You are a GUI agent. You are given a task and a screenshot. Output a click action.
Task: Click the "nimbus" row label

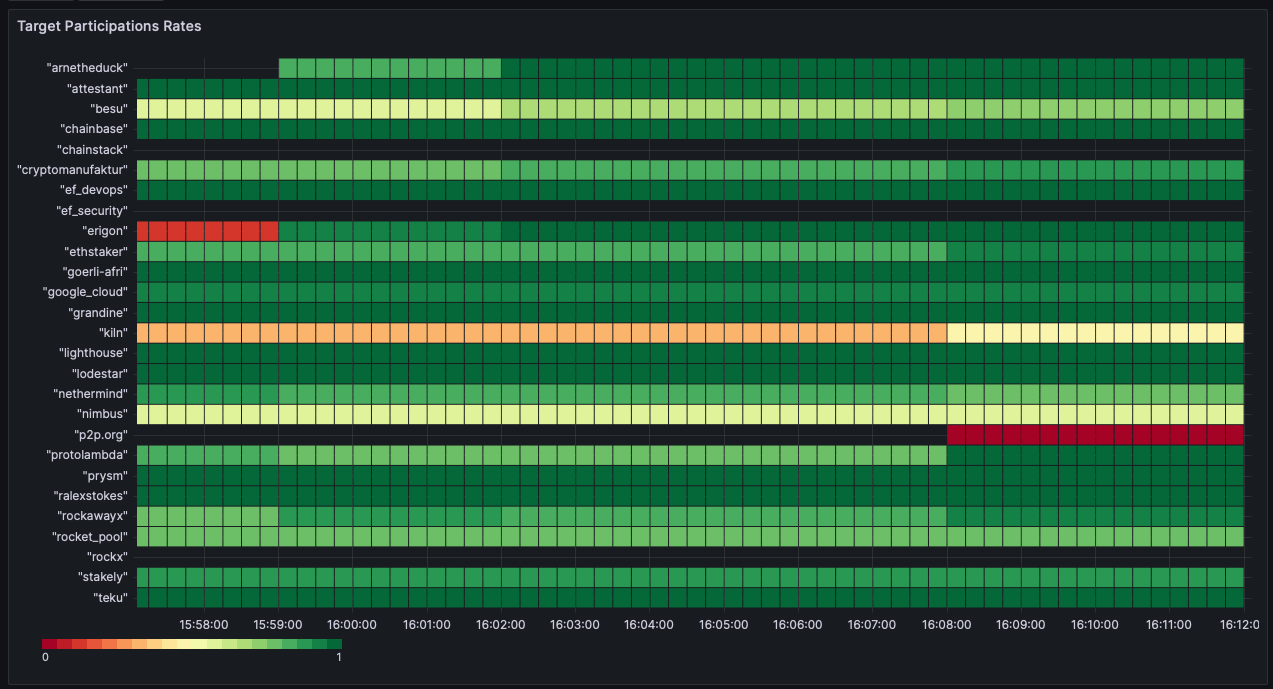[103, 414]
